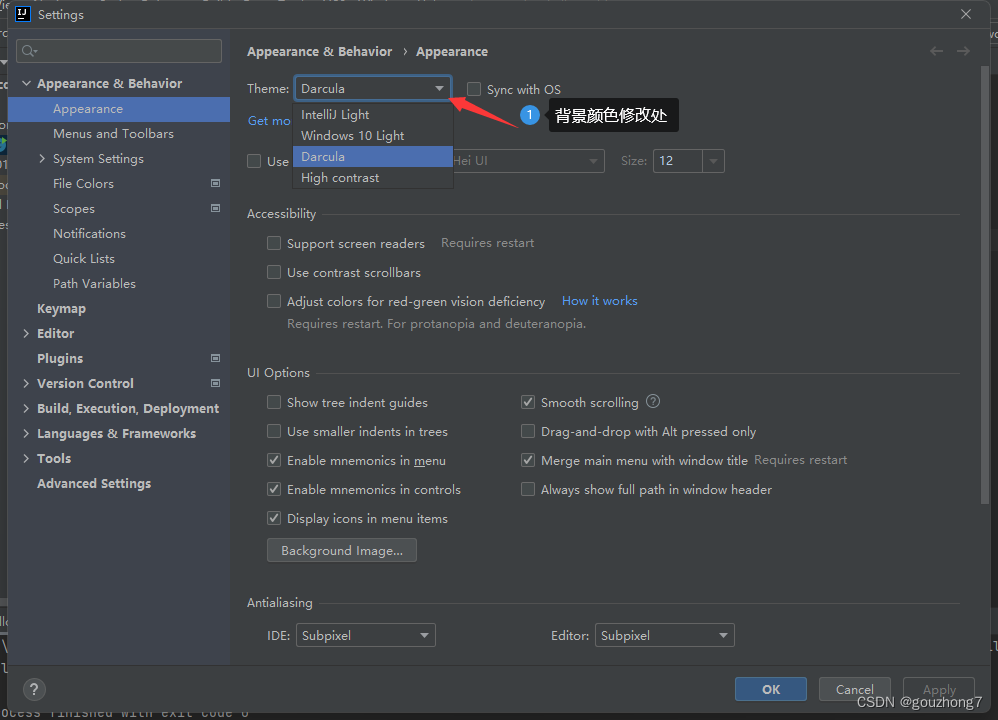This screenshot has height=720, width=998.
Task: Click the font Size value field
Action: point(678,161)
